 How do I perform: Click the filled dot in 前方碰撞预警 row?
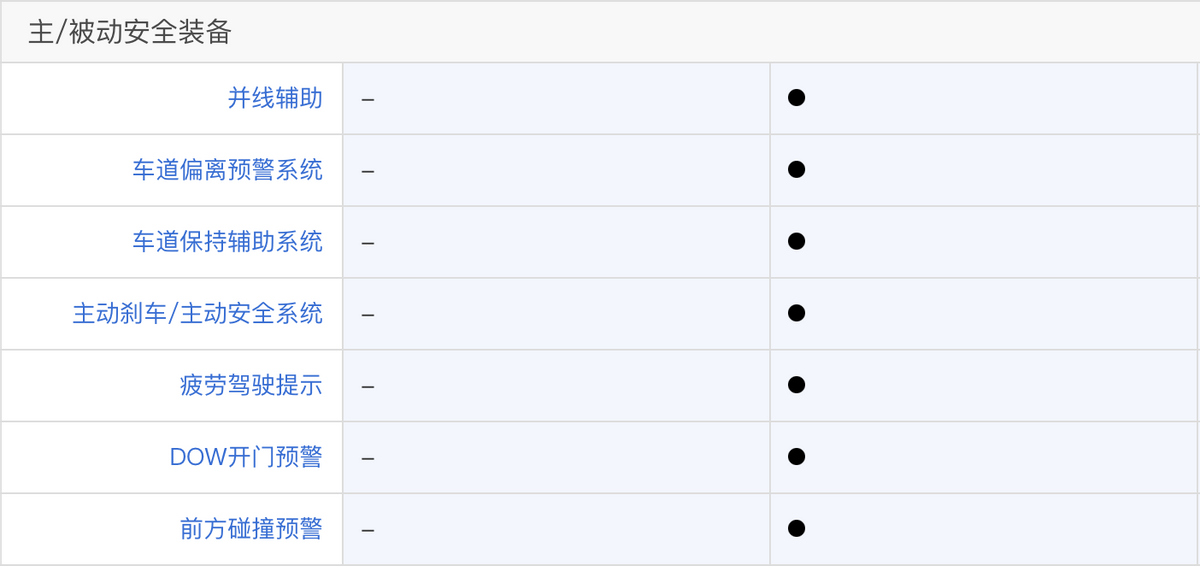click(x=796, y=530)
